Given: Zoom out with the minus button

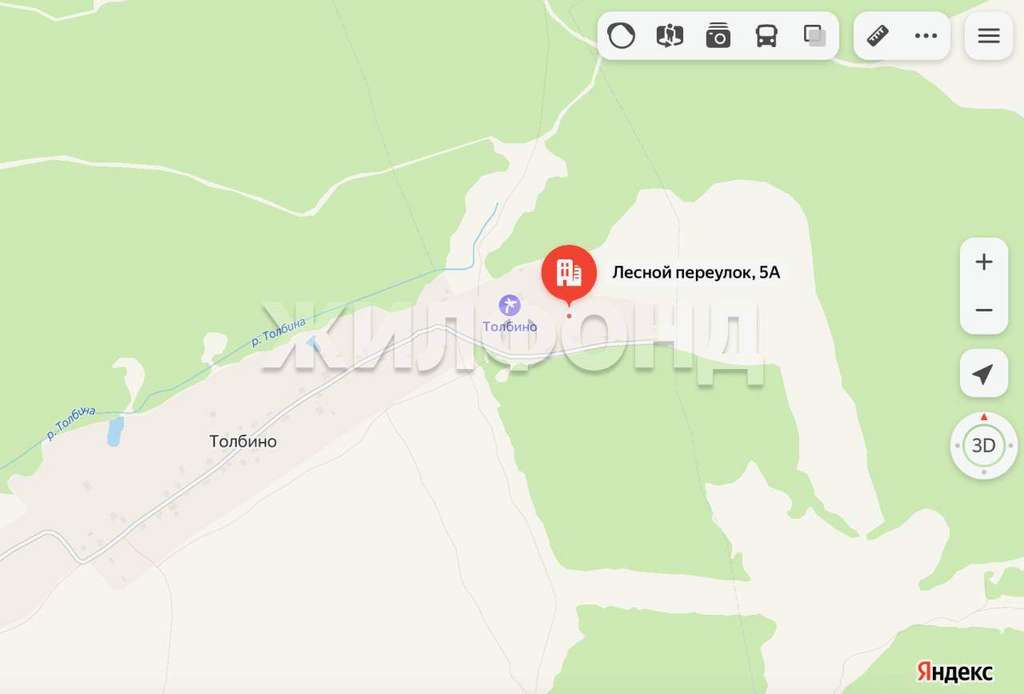Looking at the screenshot, I should coord(984,310).
